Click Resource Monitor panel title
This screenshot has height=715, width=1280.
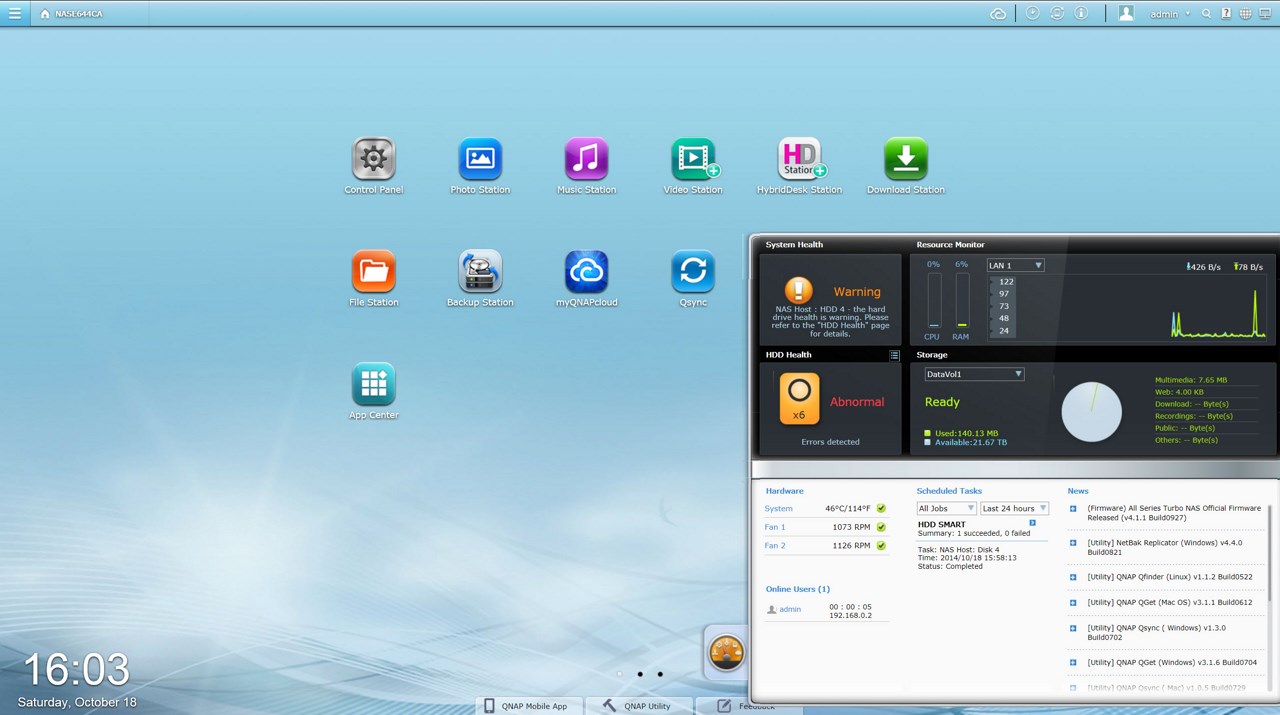tap(950, 244)
